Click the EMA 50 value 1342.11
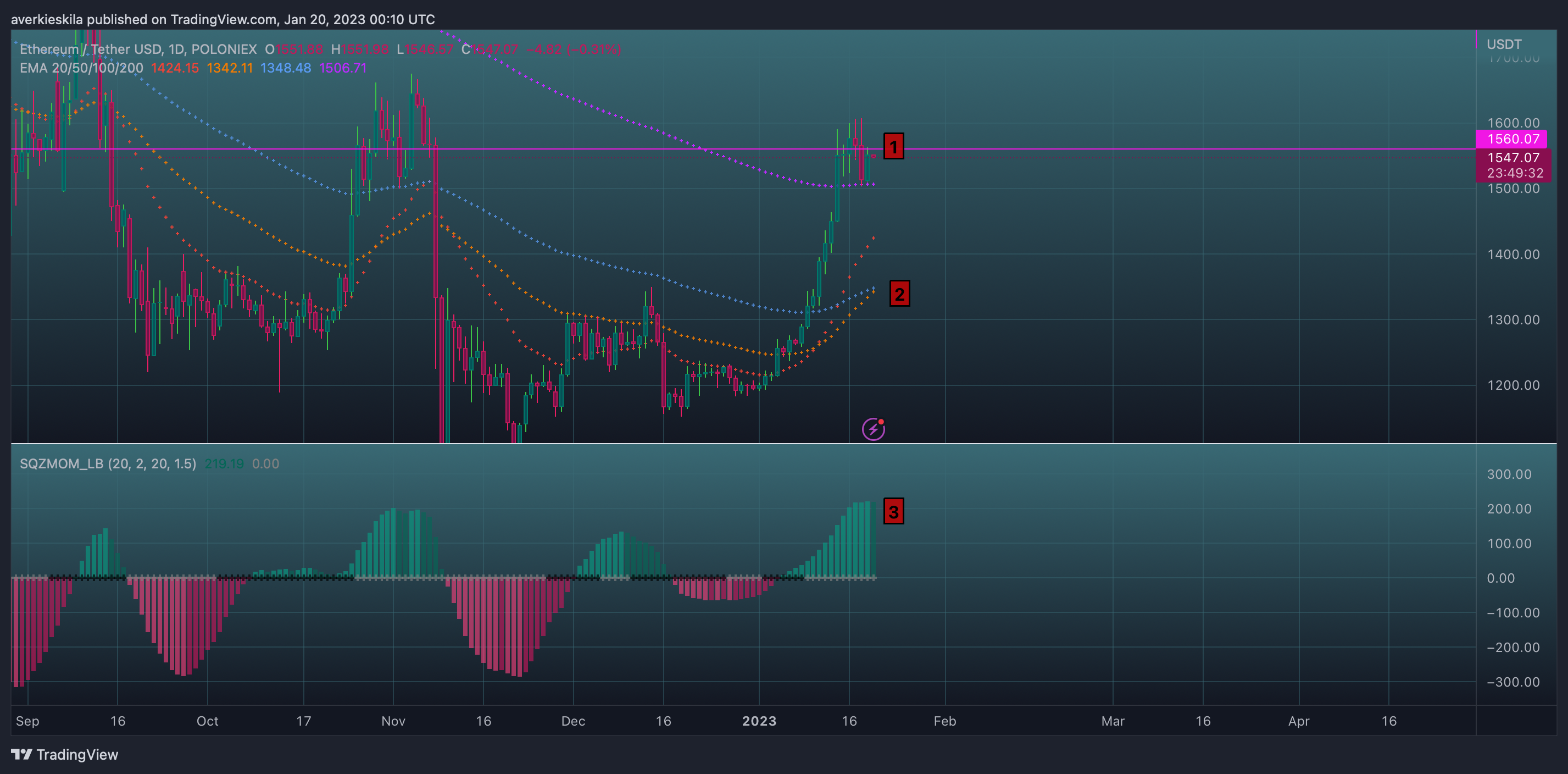The image size is (1568, 774). point(230,68)
